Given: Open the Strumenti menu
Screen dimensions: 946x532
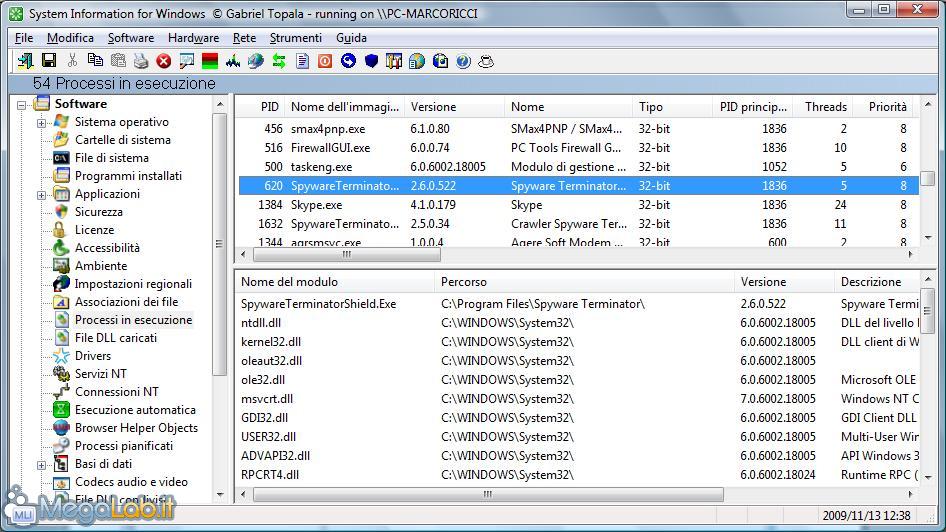Looking at the screenshot, I should [296, 38].
